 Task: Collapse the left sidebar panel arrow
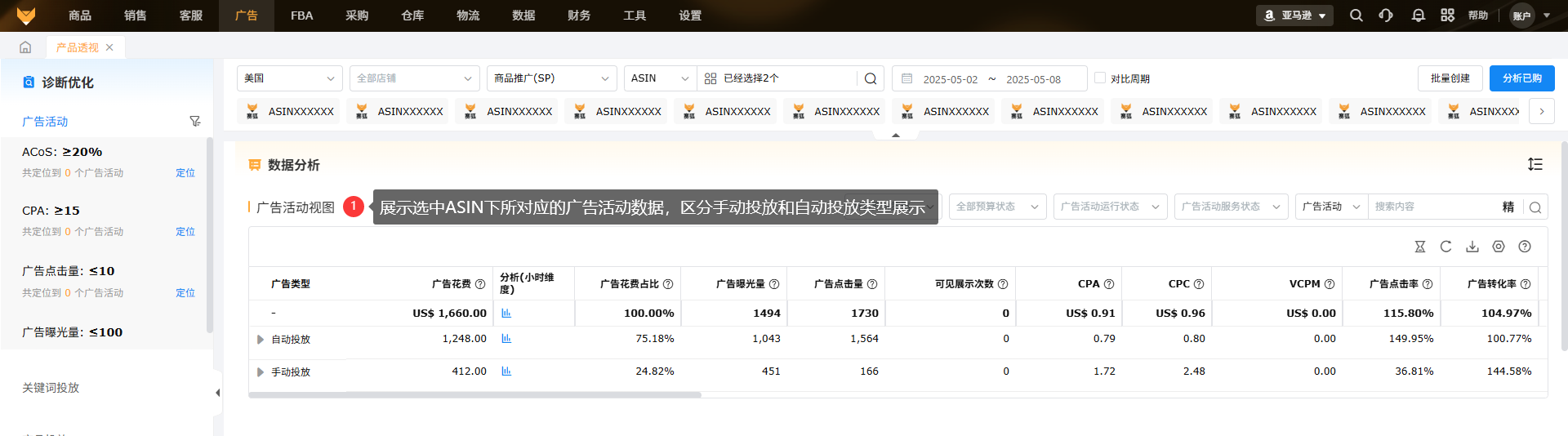[217, 393]
